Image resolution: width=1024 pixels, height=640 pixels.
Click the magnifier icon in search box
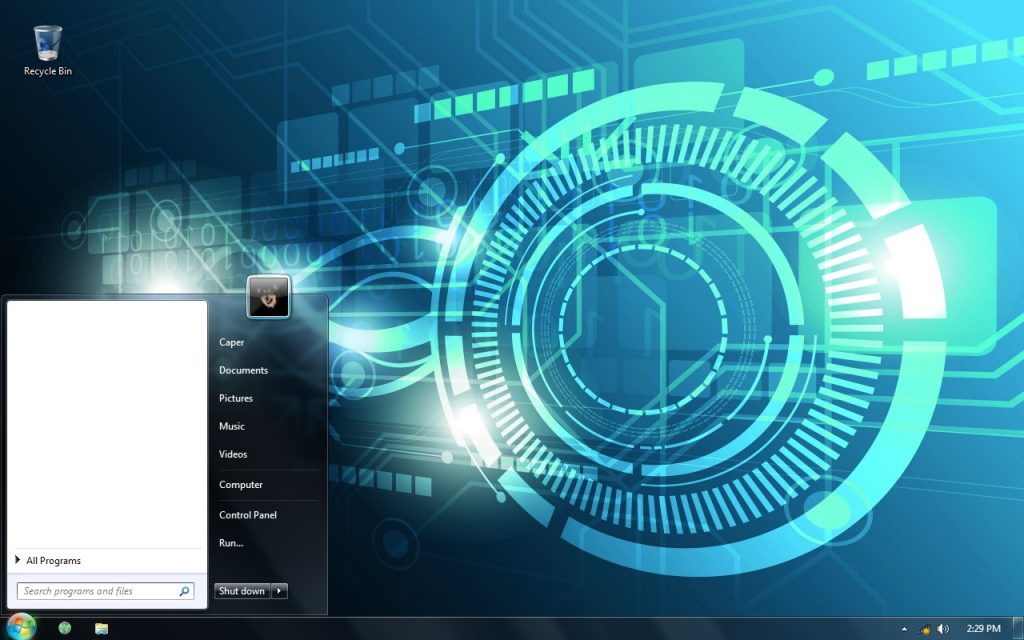pos(184,591)
